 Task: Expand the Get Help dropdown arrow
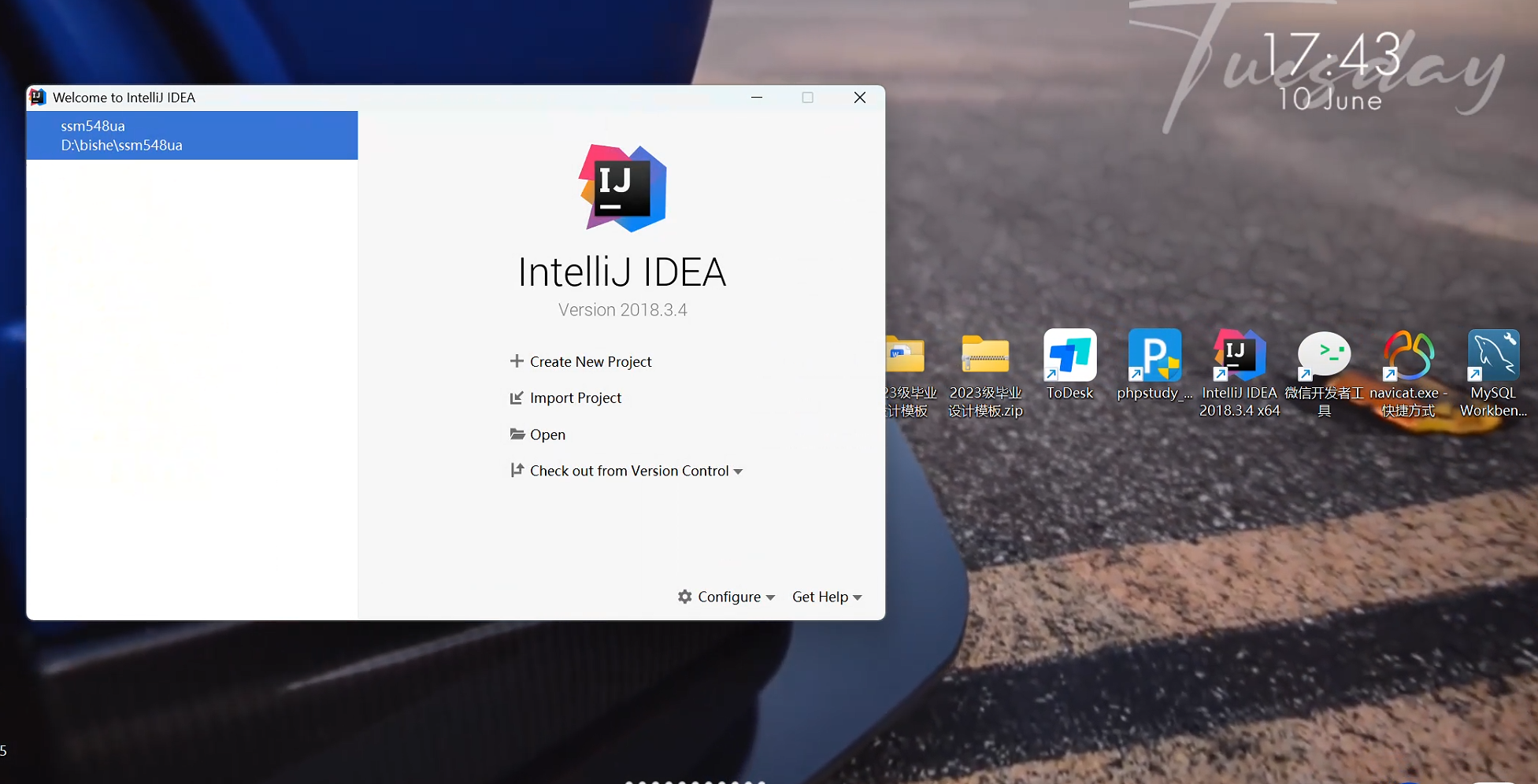coord(858,597)
